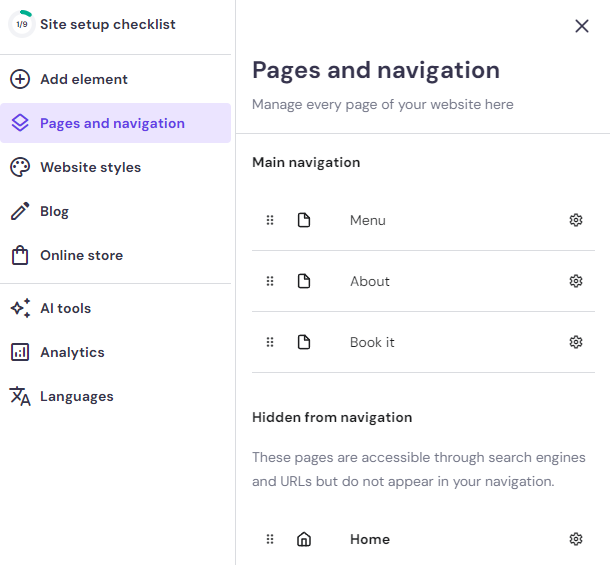610x565 pixels.
Task: Select Pages and navigation in sidebar
Action: (112, 123)
